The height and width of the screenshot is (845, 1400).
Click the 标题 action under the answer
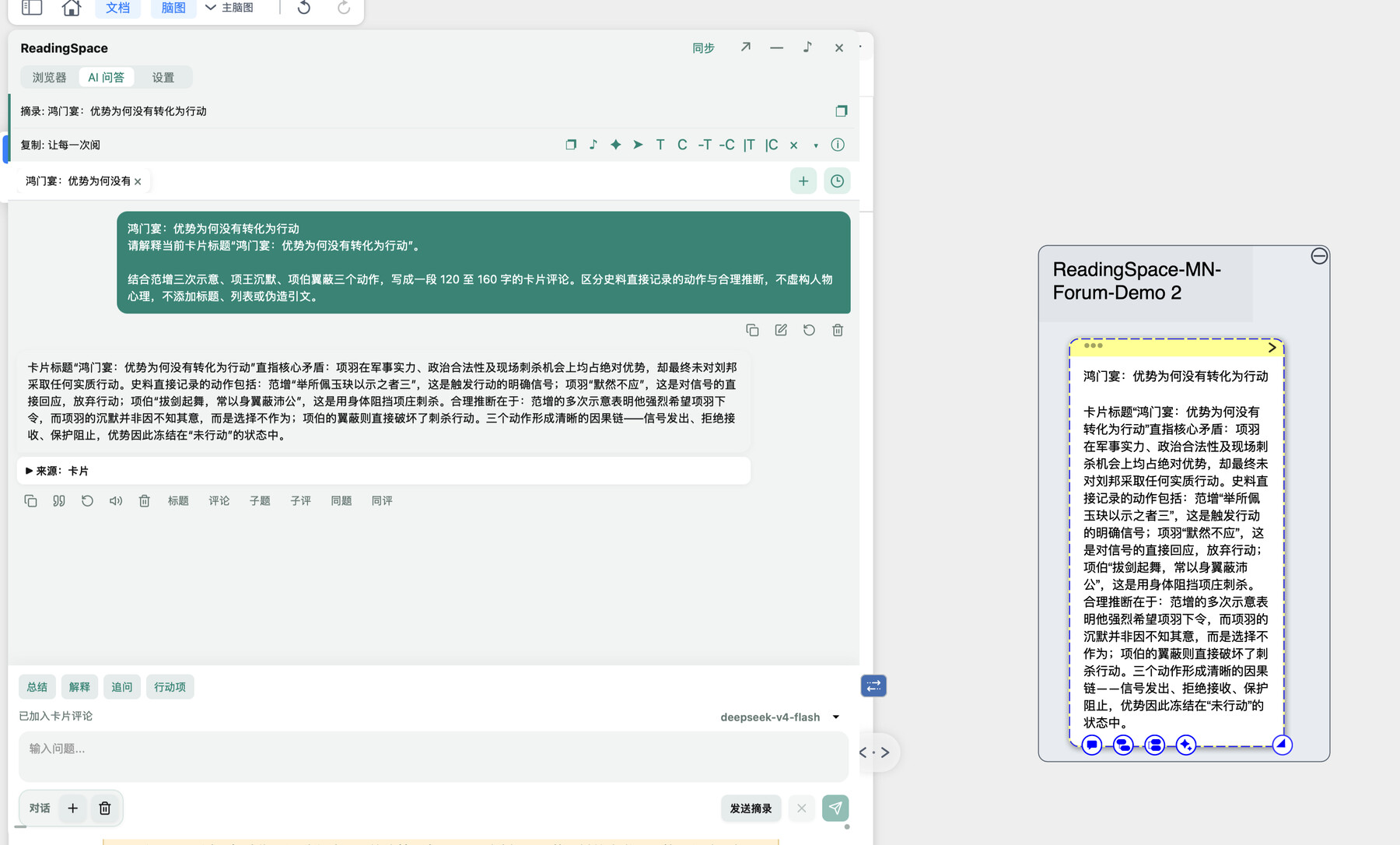click(178, 501)
